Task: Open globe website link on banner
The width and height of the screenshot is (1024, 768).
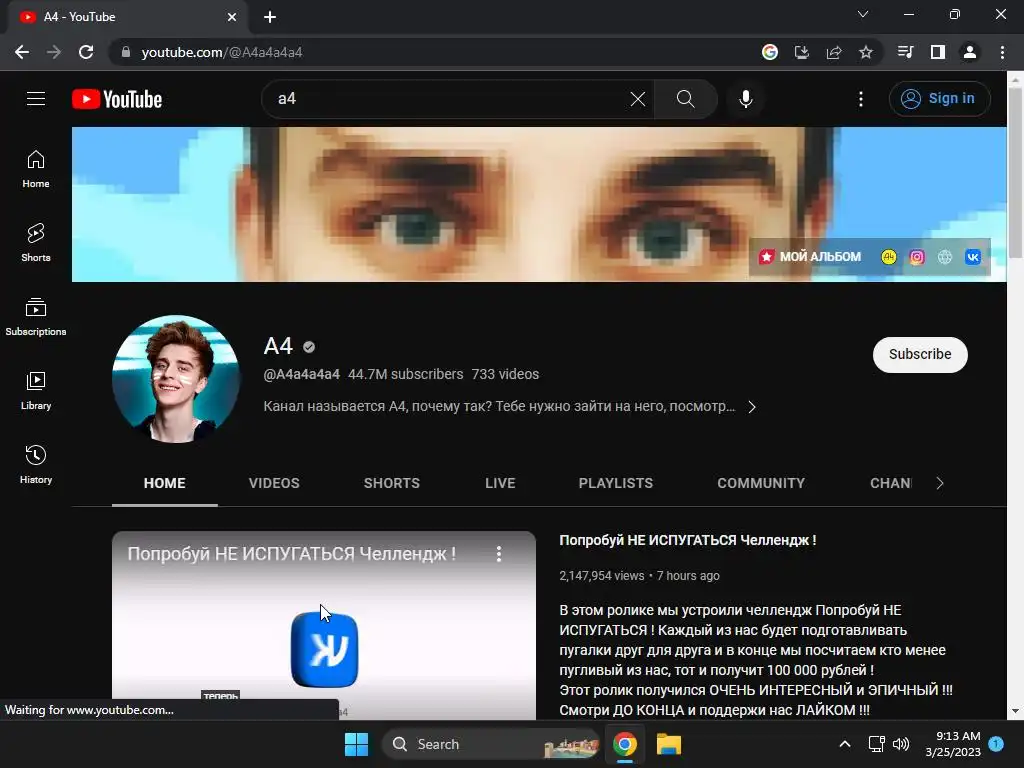Action: click(x=945, y=257)
